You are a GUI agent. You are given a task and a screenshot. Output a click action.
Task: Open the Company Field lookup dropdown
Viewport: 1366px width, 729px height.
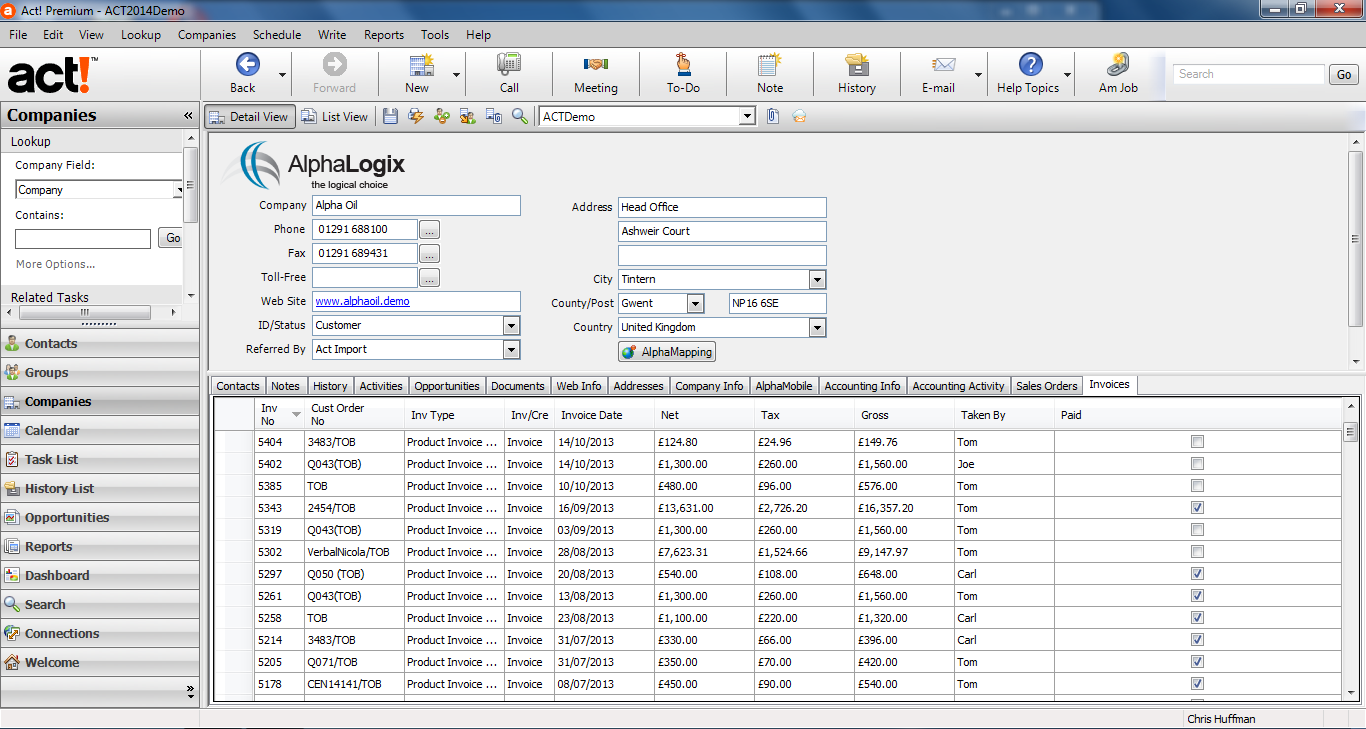pos(179,190)
